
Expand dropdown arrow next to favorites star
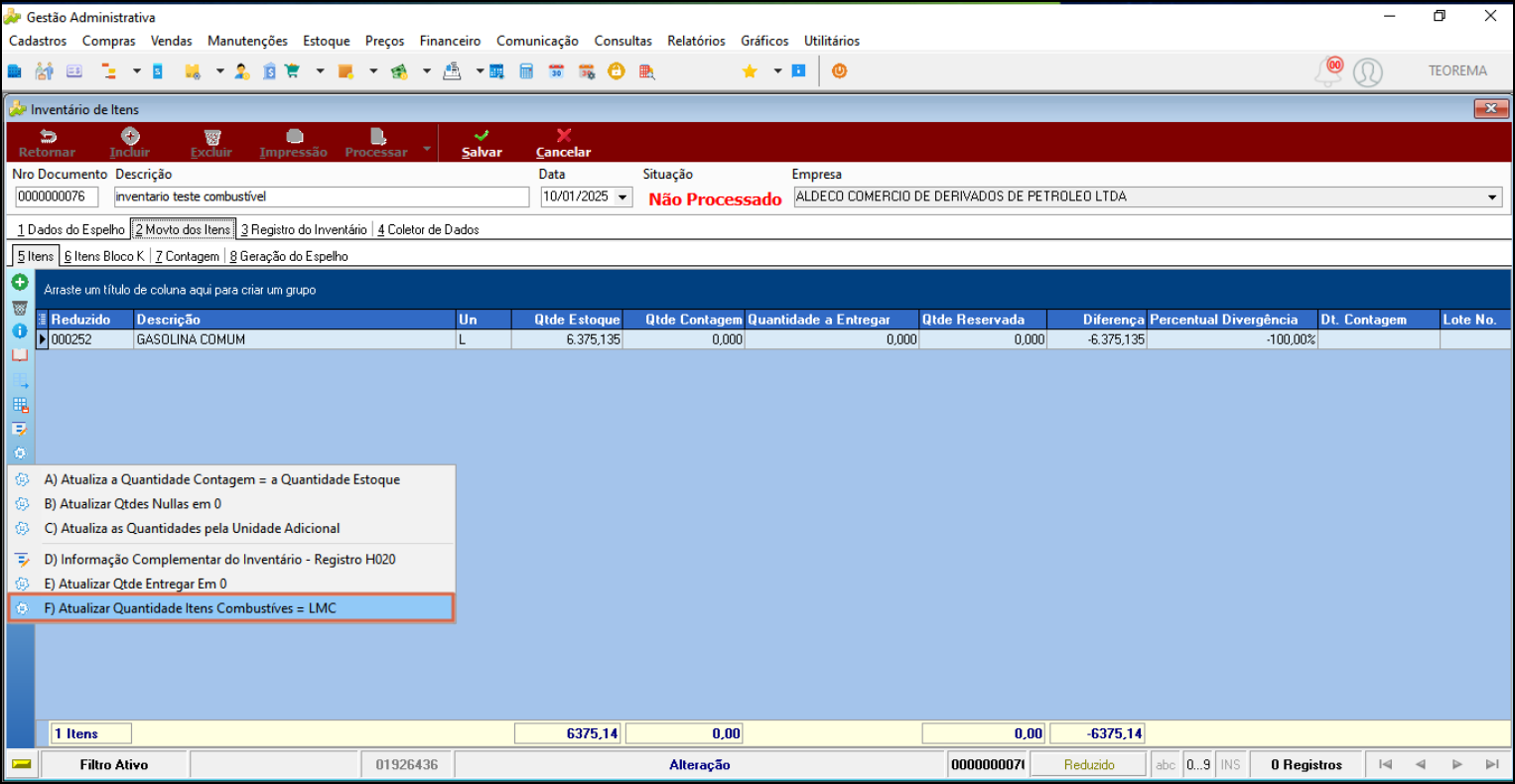(x=777, y=71)
